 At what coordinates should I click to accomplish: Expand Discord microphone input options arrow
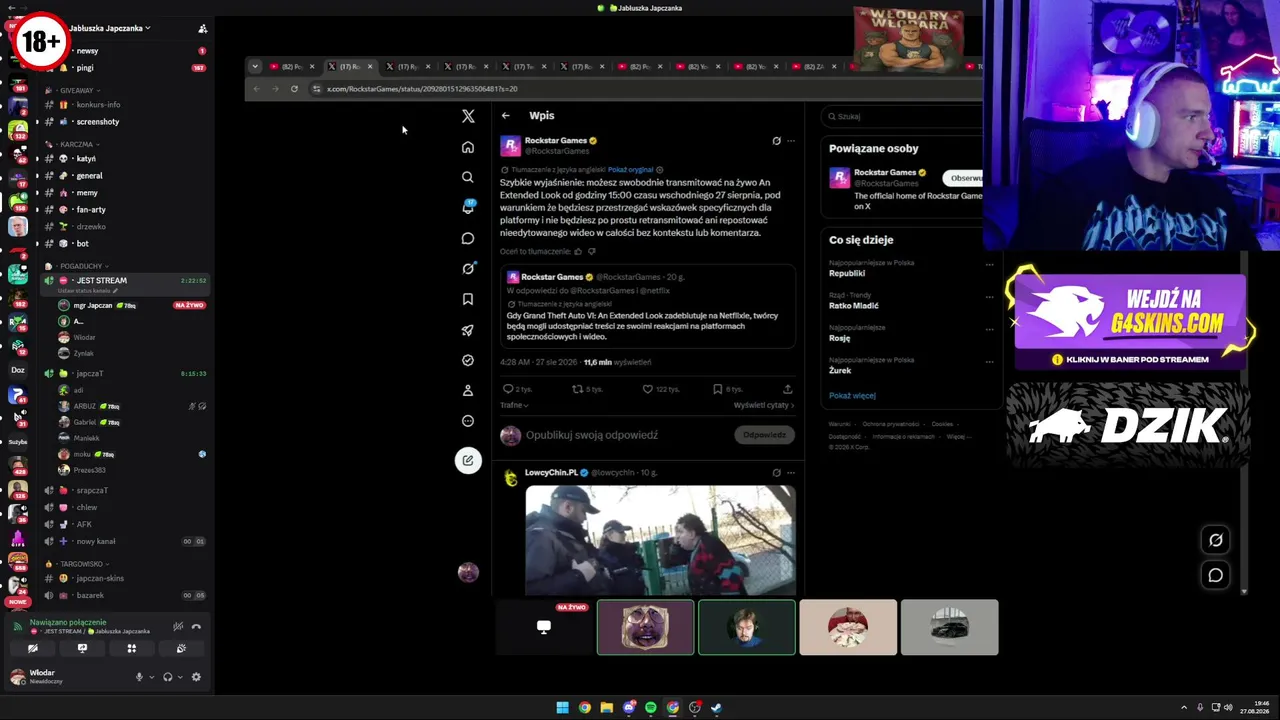point(152,677)
